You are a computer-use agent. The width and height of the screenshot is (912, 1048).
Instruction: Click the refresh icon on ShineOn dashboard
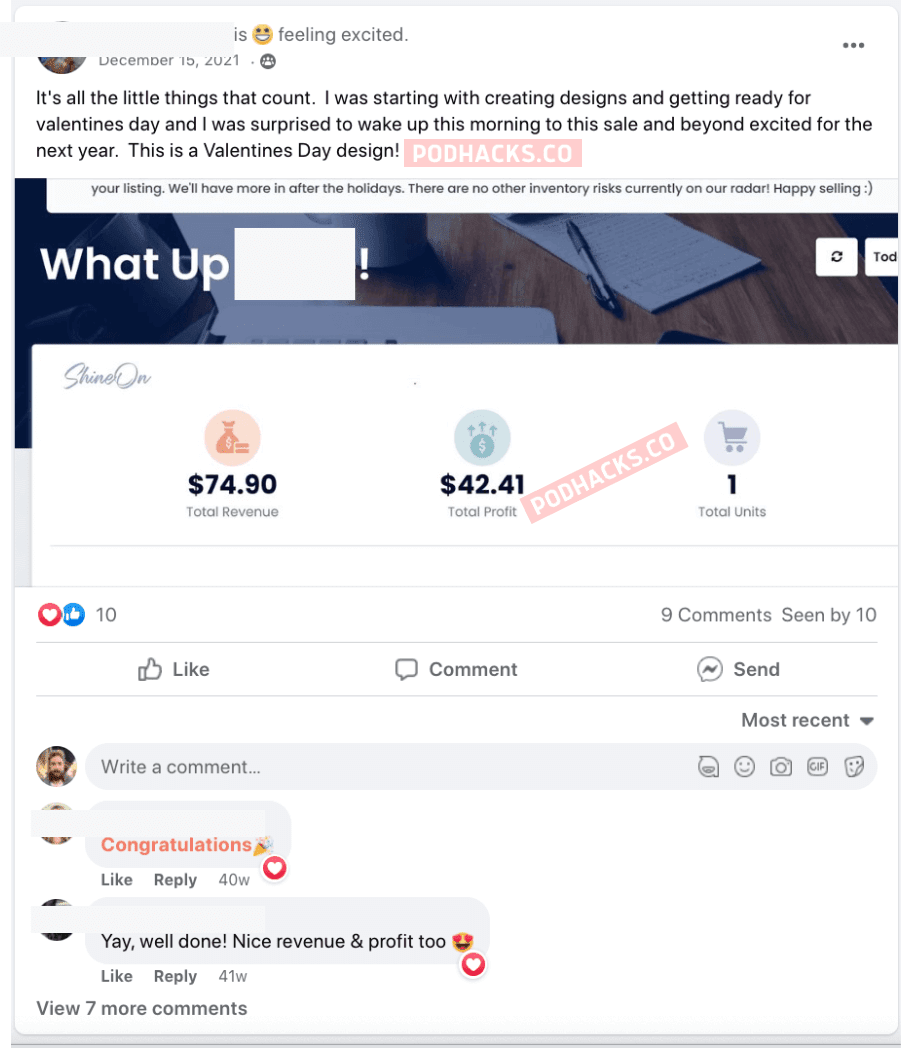[x=837, y=257]
